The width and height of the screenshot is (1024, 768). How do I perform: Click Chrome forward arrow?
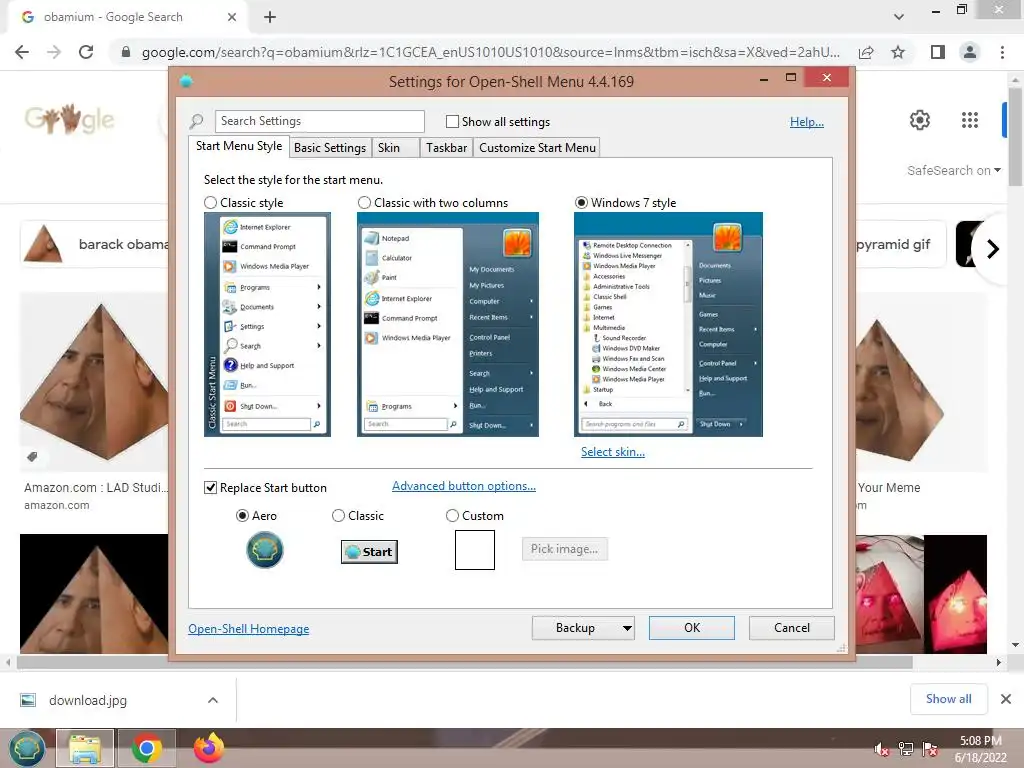(54, 52)
